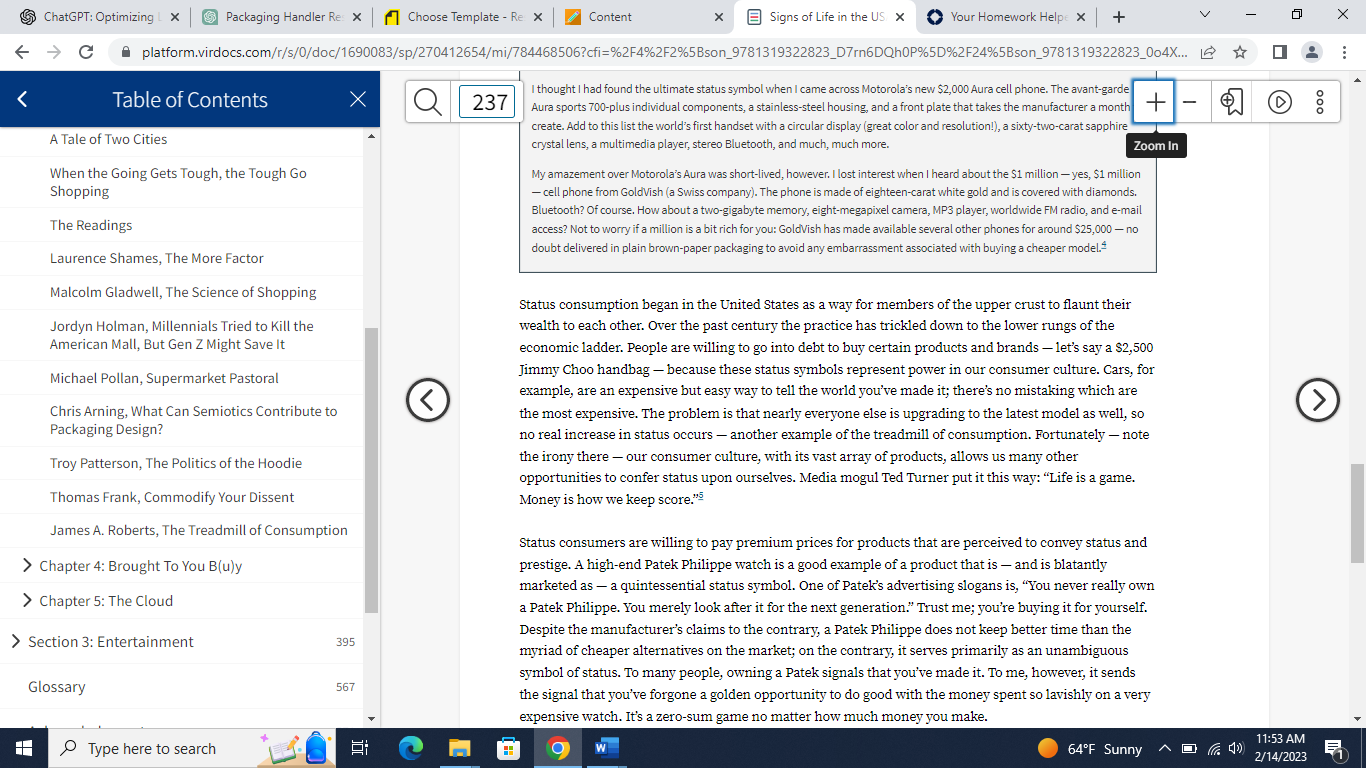This screenshot has width=1366, height=768.
Task: Start read-aloud with the play icon
Action: coord(1280,102)
